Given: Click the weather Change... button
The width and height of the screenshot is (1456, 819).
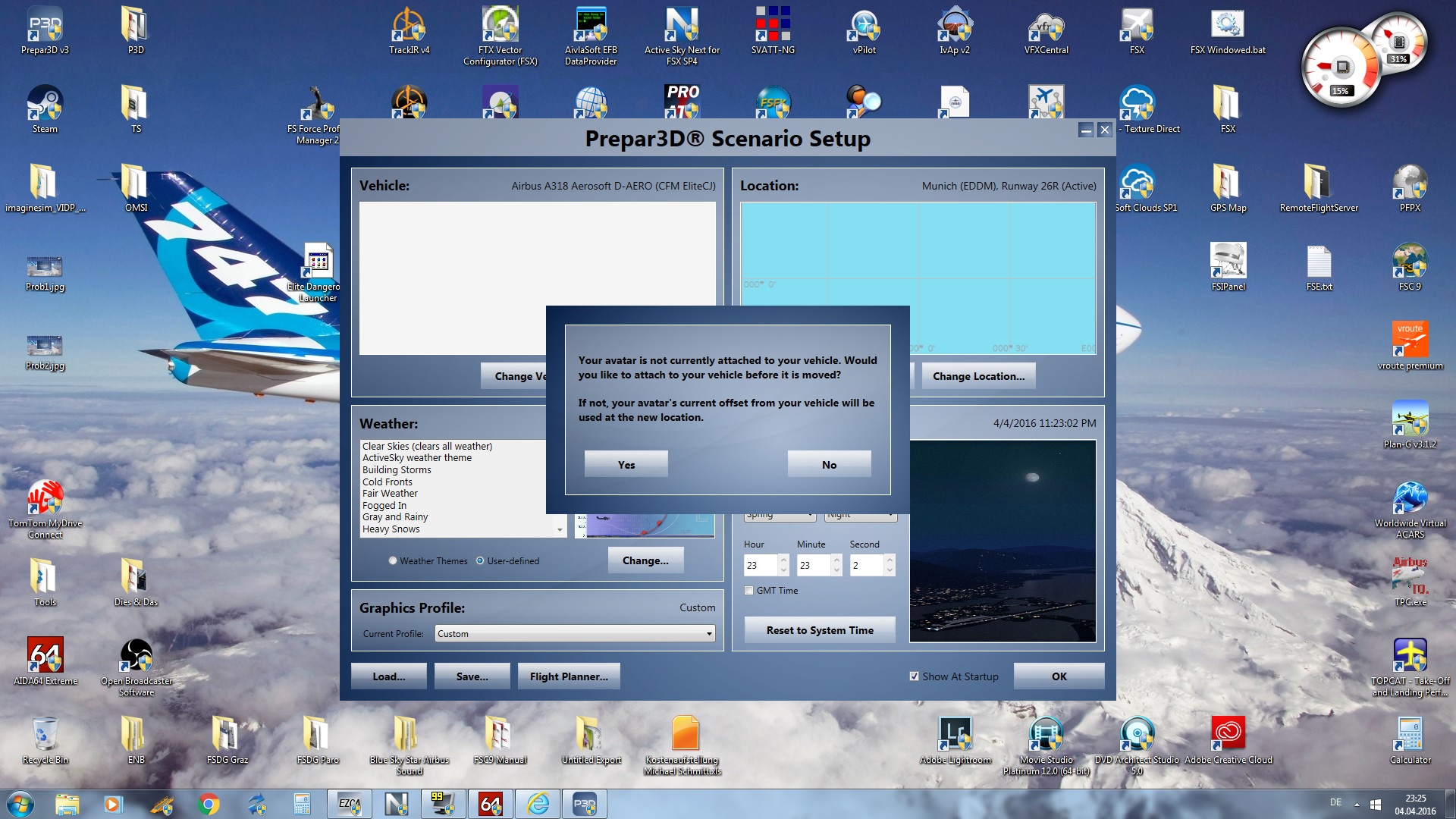Looking at the screenshot, I should (645, 560).
